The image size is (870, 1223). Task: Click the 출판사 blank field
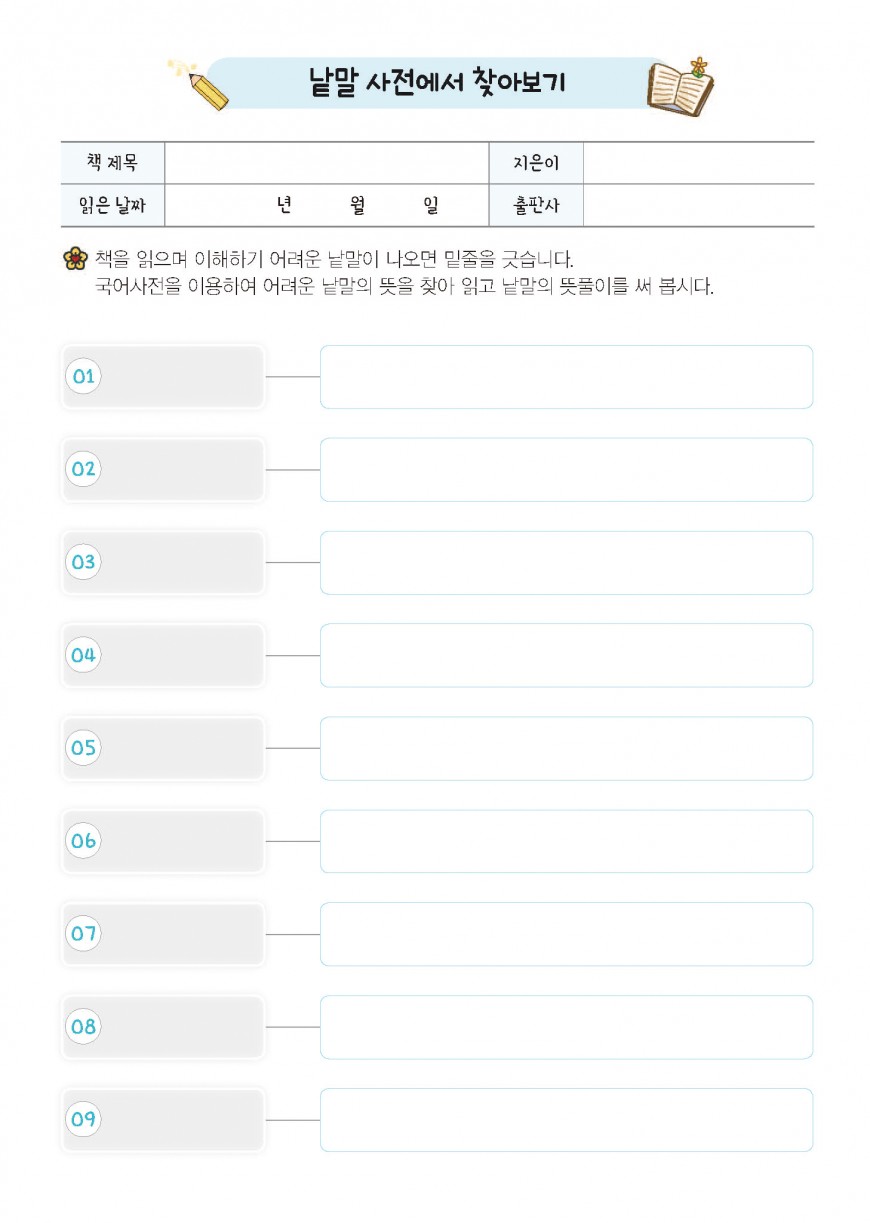[x=698, y=206]
